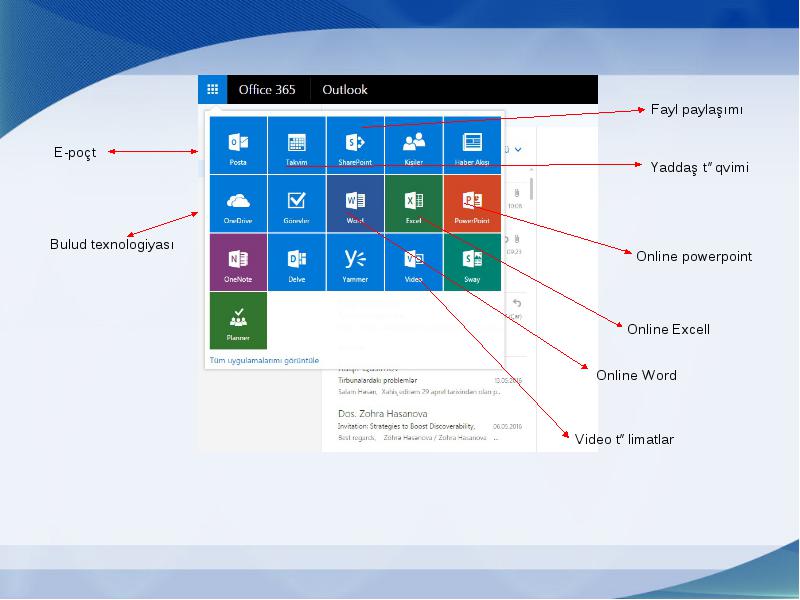Screen dimensions: 800x600
Task: Open the Delve tile
Action: (296, 262)
